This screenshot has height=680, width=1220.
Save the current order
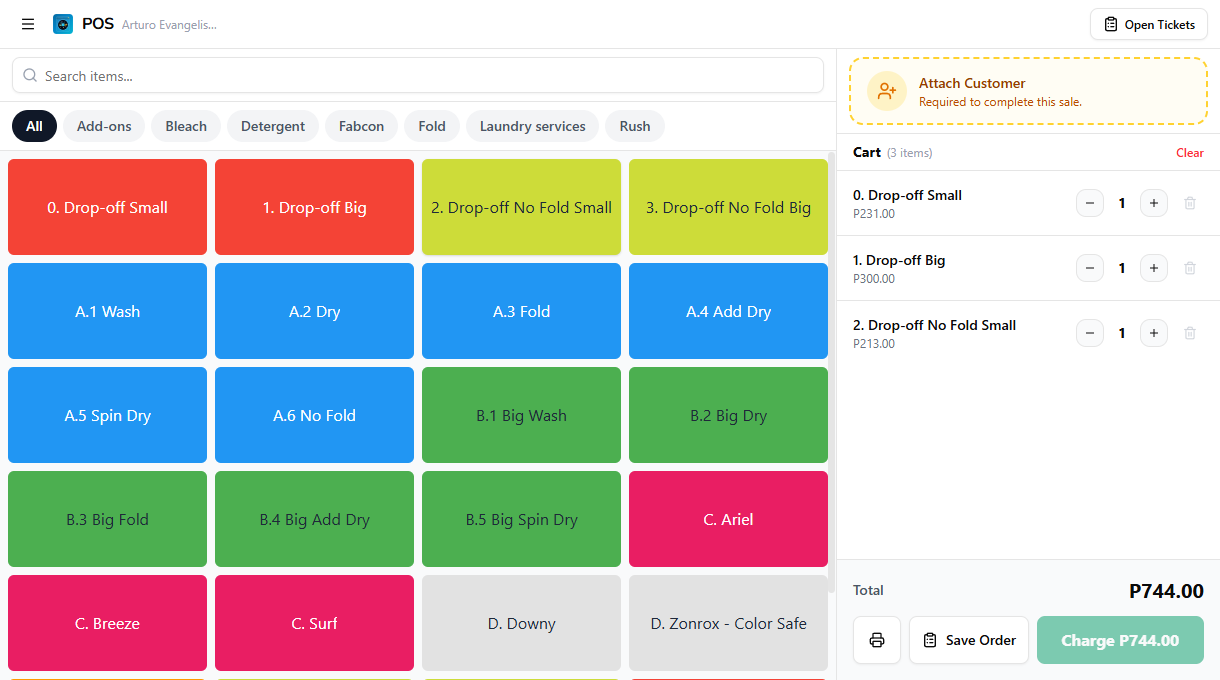click(969, 640)
